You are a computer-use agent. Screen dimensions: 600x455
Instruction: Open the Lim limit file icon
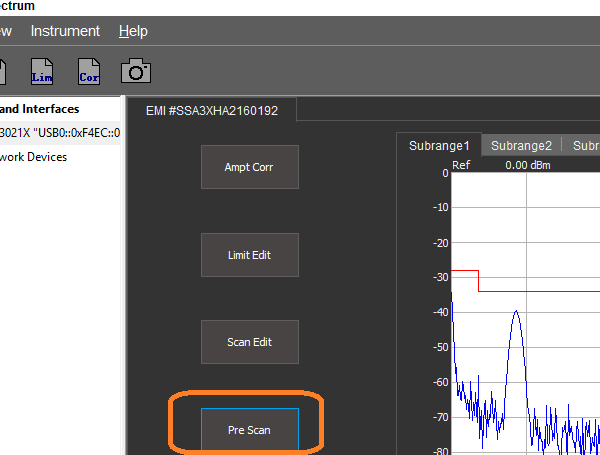tap(43, 72)
